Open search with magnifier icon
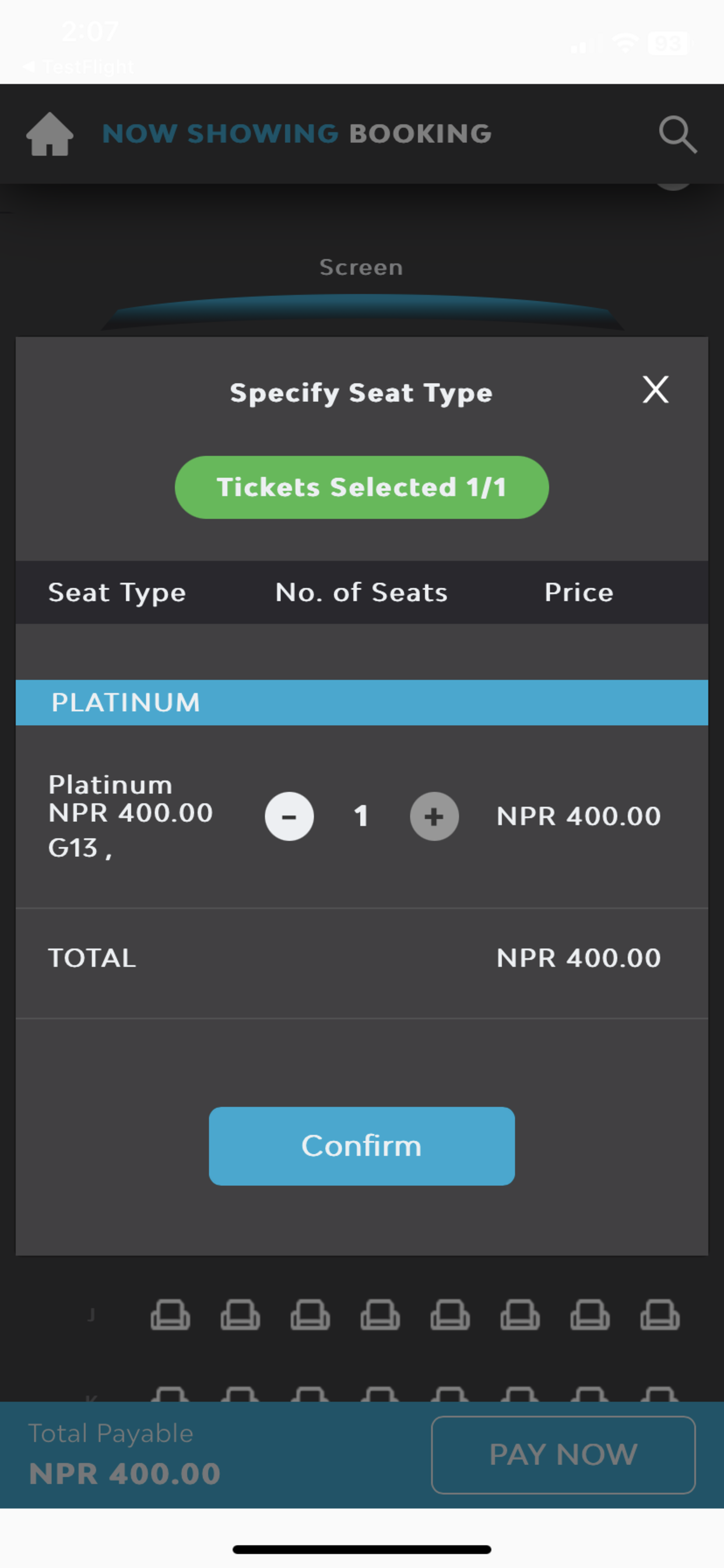This screenshot has width=724, height=1568. (x=677, y=134)
